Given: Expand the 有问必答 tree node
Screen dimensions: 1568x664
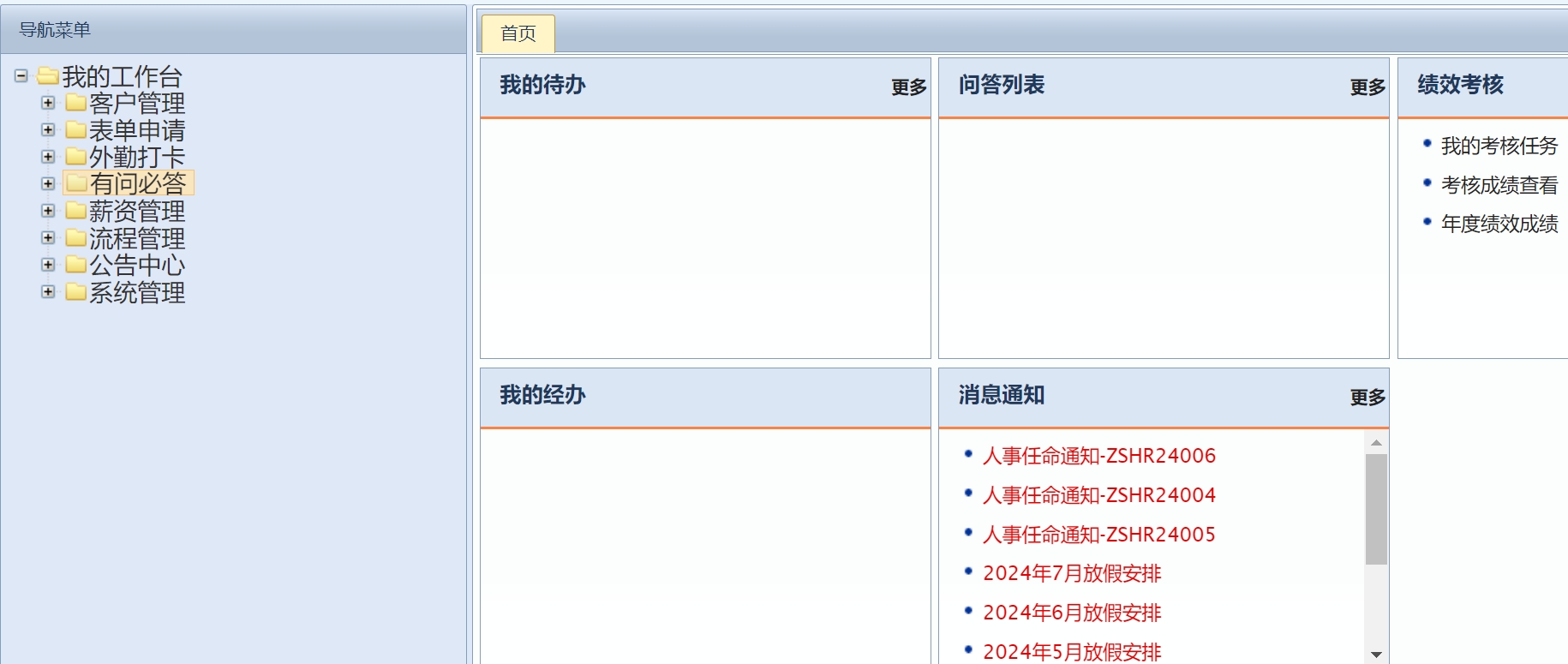Looking at the screenshot, I should point(48,183).
